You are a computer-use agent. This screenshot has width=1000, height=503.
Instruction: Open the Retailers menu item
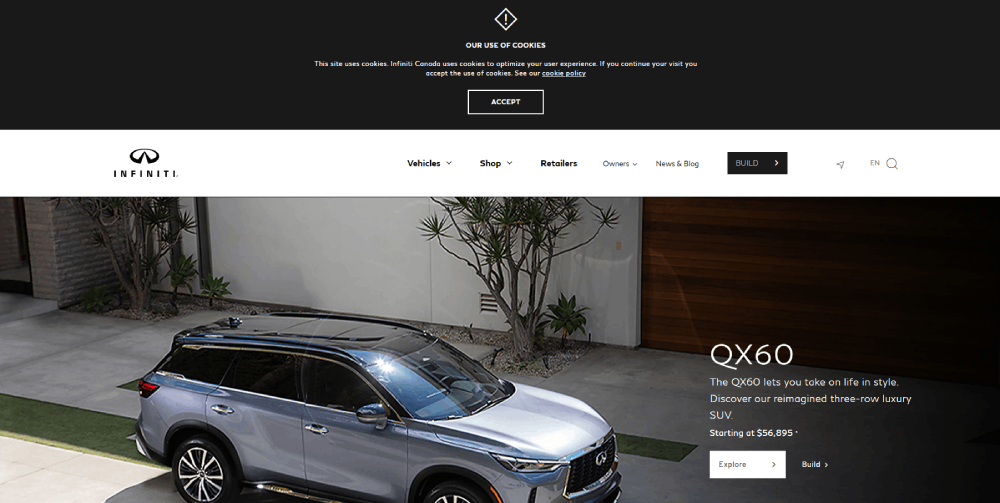click(x=559, y=163)
